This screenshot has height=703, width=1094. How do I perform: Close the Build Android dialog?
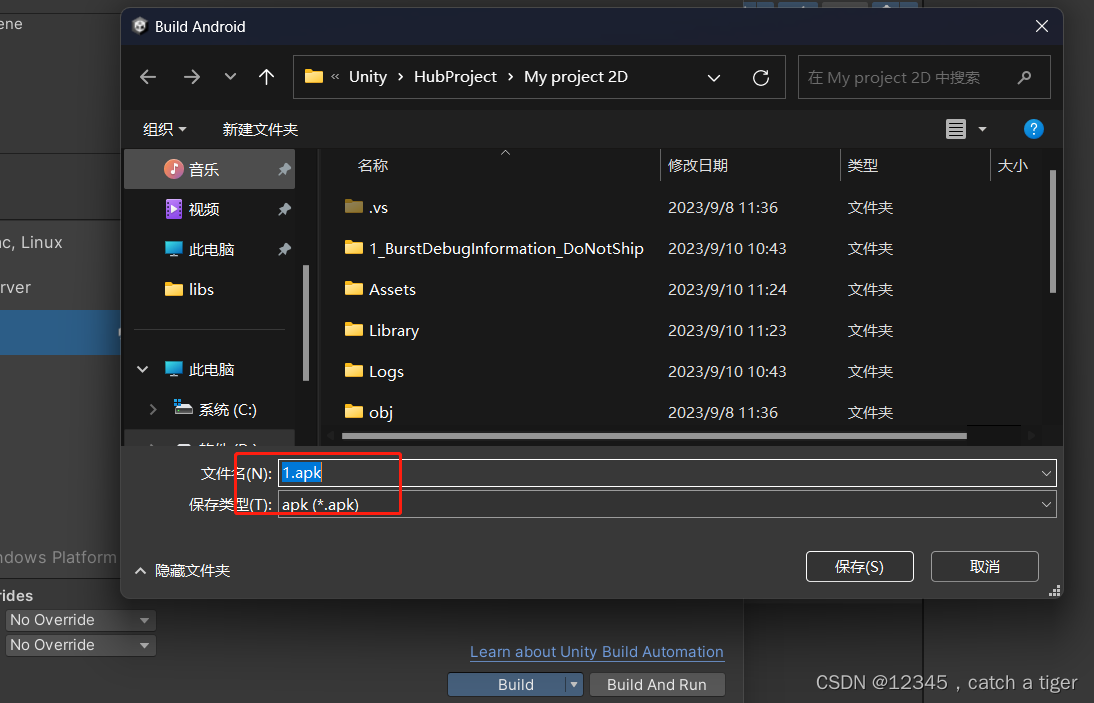tap(1042, 27)
